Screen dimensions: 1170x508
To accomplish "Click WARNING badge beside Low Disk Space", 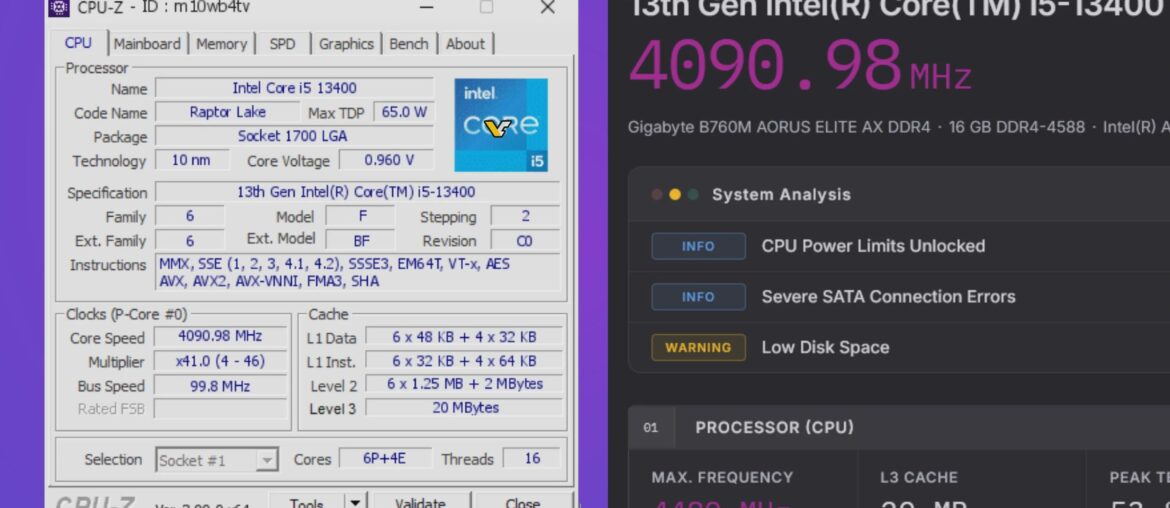I will (x=698, y=348).
